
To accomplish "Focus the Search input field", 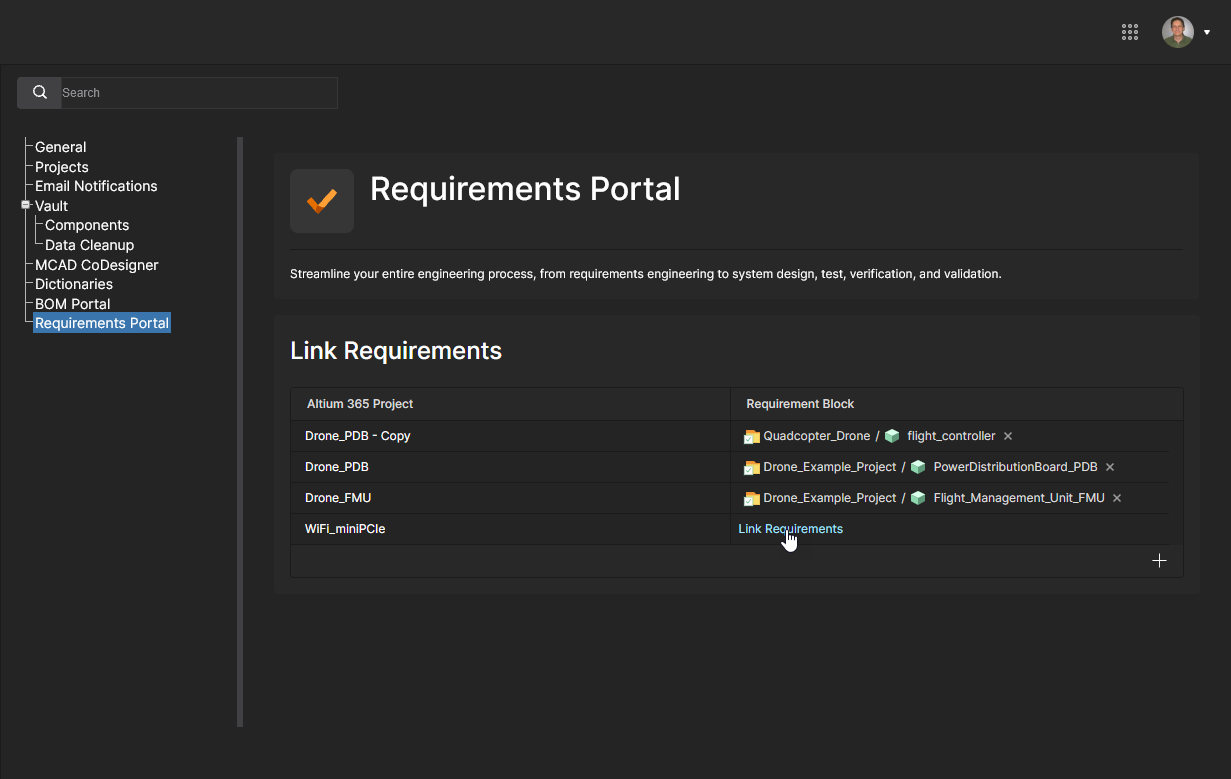I will 199,93.
